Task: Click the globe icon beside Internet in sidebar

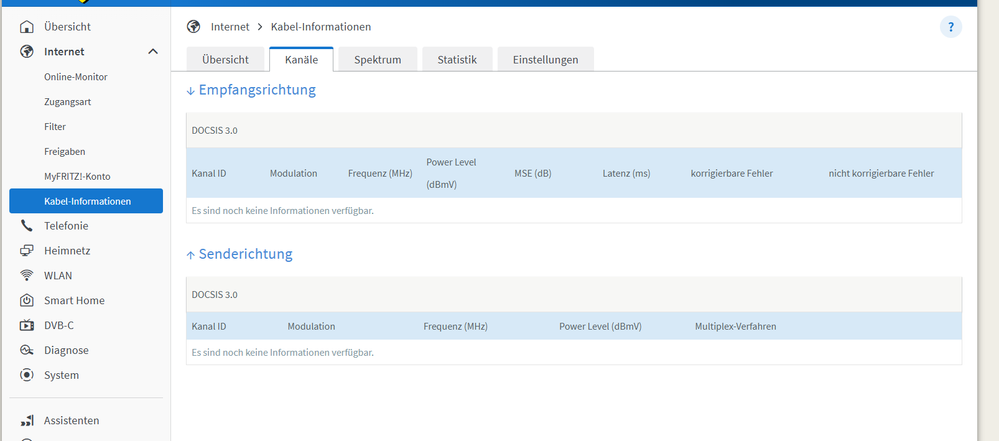Action: [x=26, y=52]
